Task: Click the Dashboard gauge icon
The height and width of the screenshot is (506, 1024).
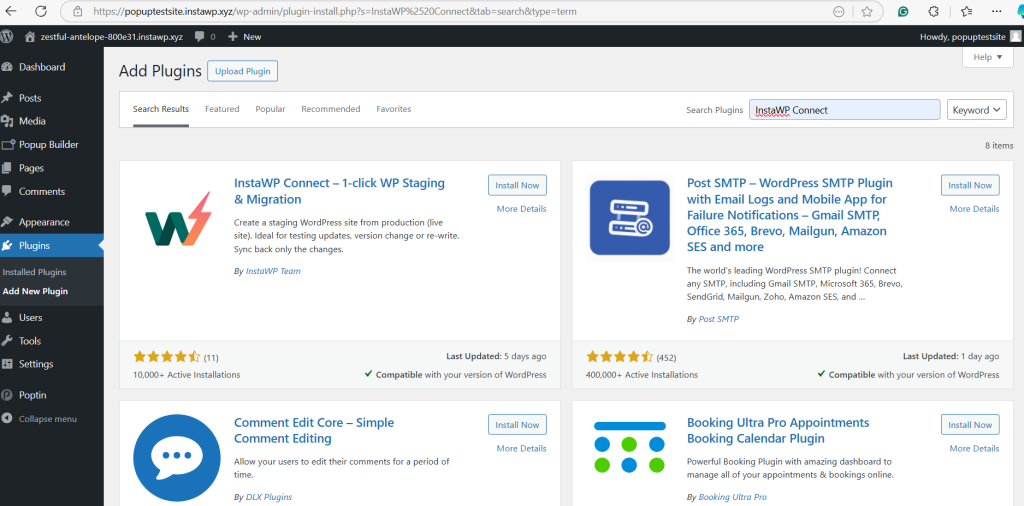Action: pyautogui.click(x=8, y=67)
